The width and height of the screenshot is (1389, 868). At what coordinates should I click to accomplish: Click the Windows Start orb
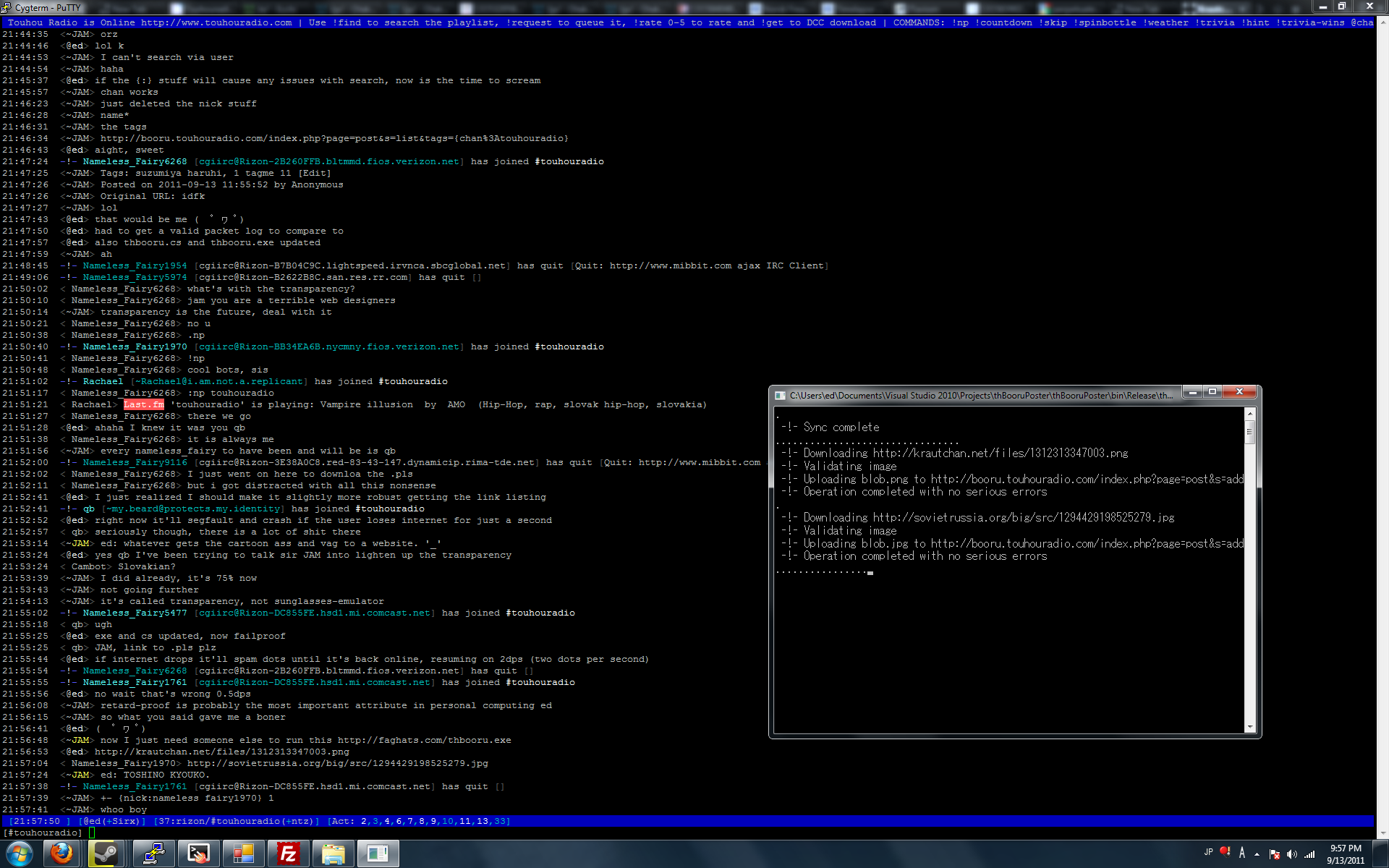[x=19, y=854]
